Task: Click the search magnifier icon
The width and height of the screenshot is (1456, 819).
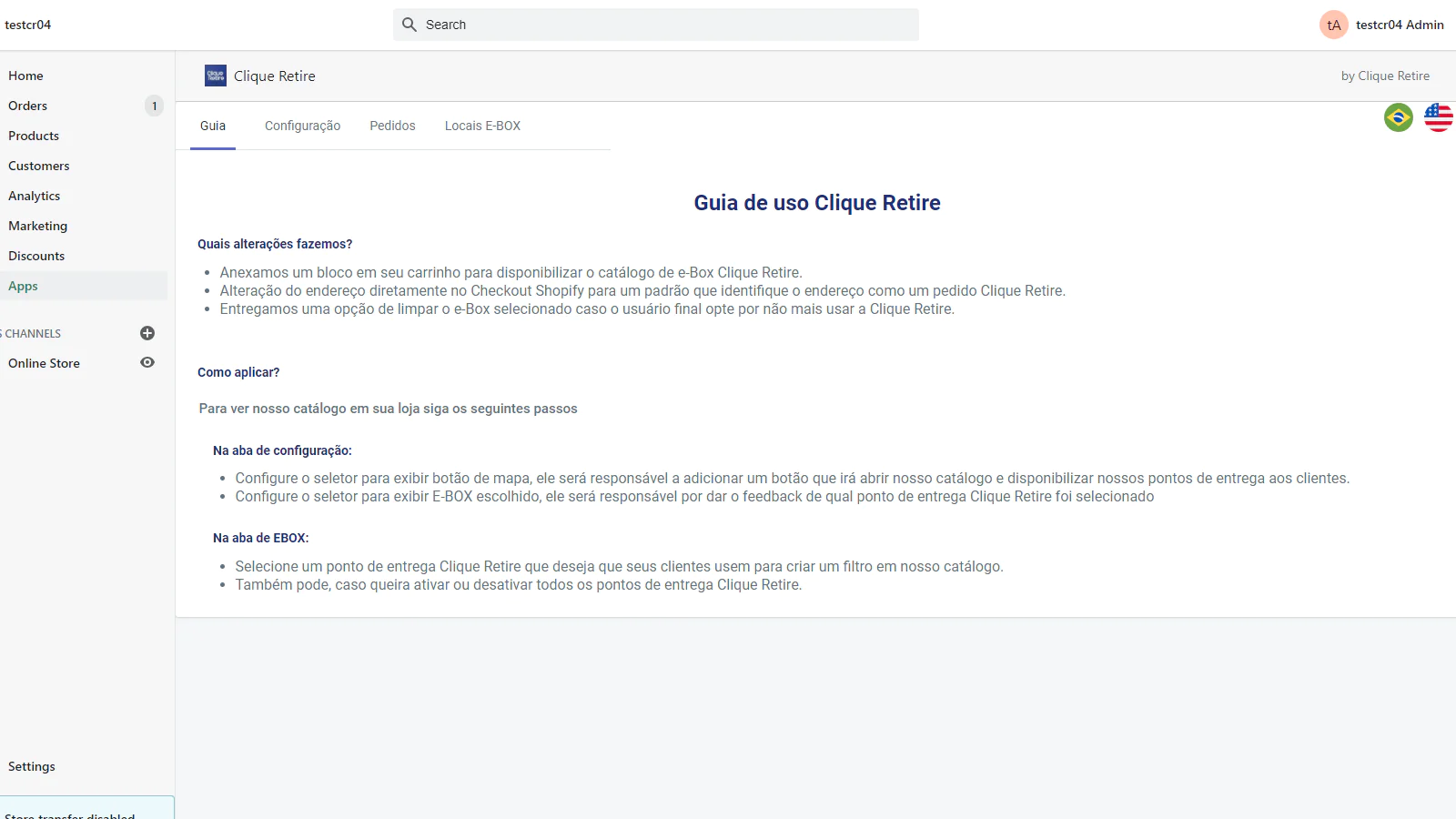Action: click(409, 25)
